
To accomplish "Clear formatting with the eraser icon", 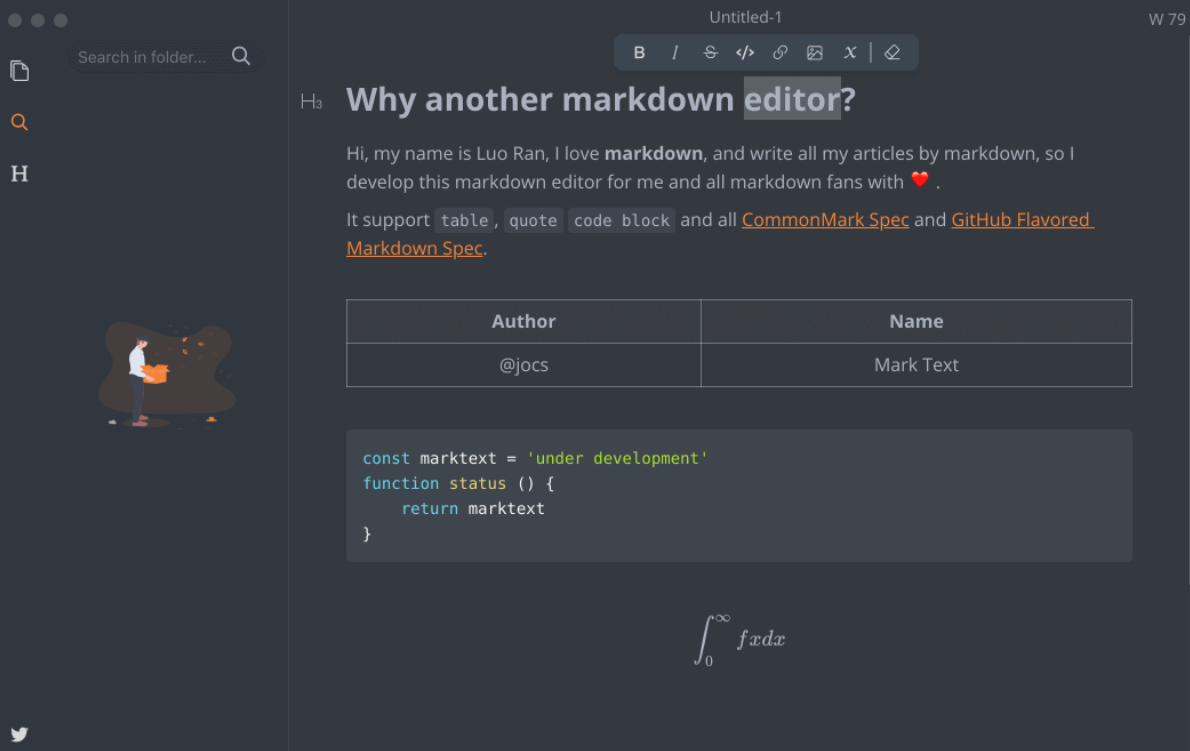I will (892, 52).
